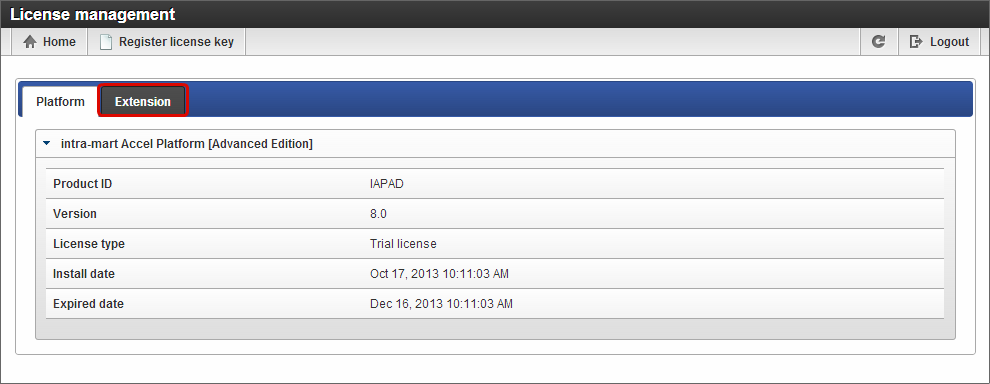Click the Expired date value

click(x=441, y=304)
